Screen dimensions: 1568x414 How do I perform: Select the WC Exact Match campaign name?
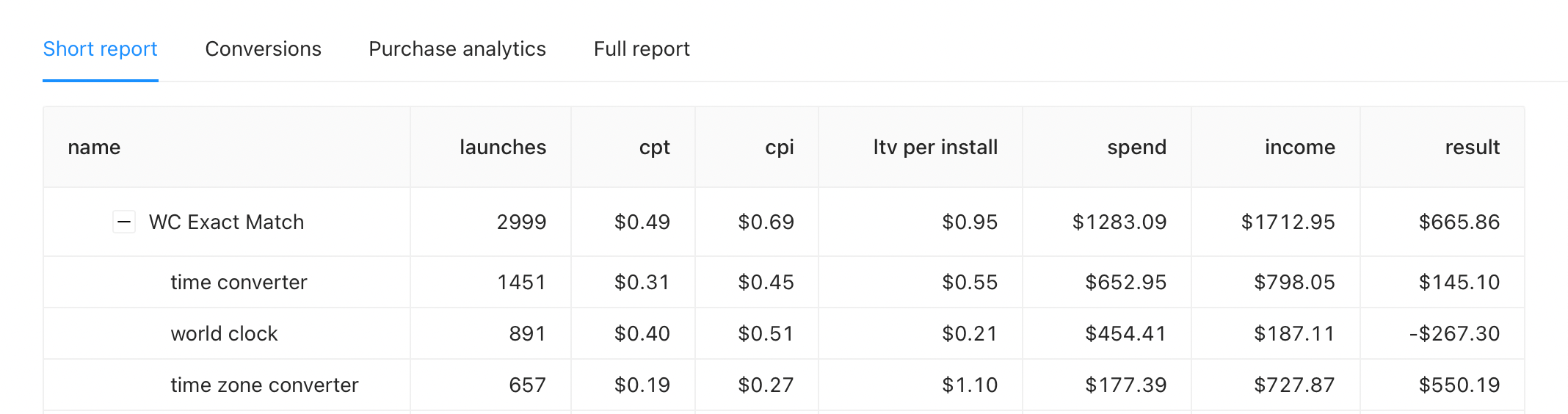[x=226, y=222]
